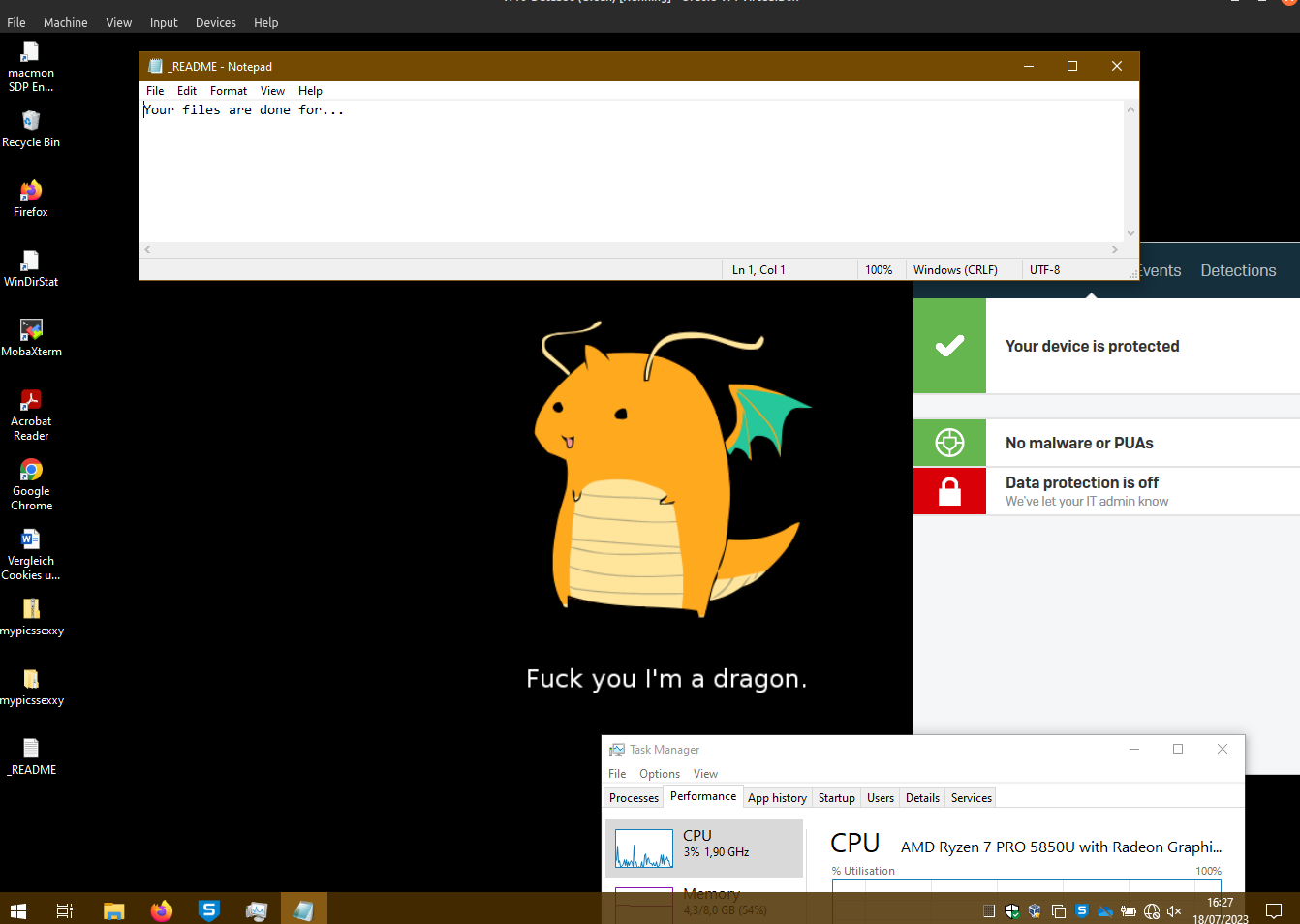Screen dimensions: 1300x924
Task: Open Notepad Help menu
Action: click(x=310, y=91)
